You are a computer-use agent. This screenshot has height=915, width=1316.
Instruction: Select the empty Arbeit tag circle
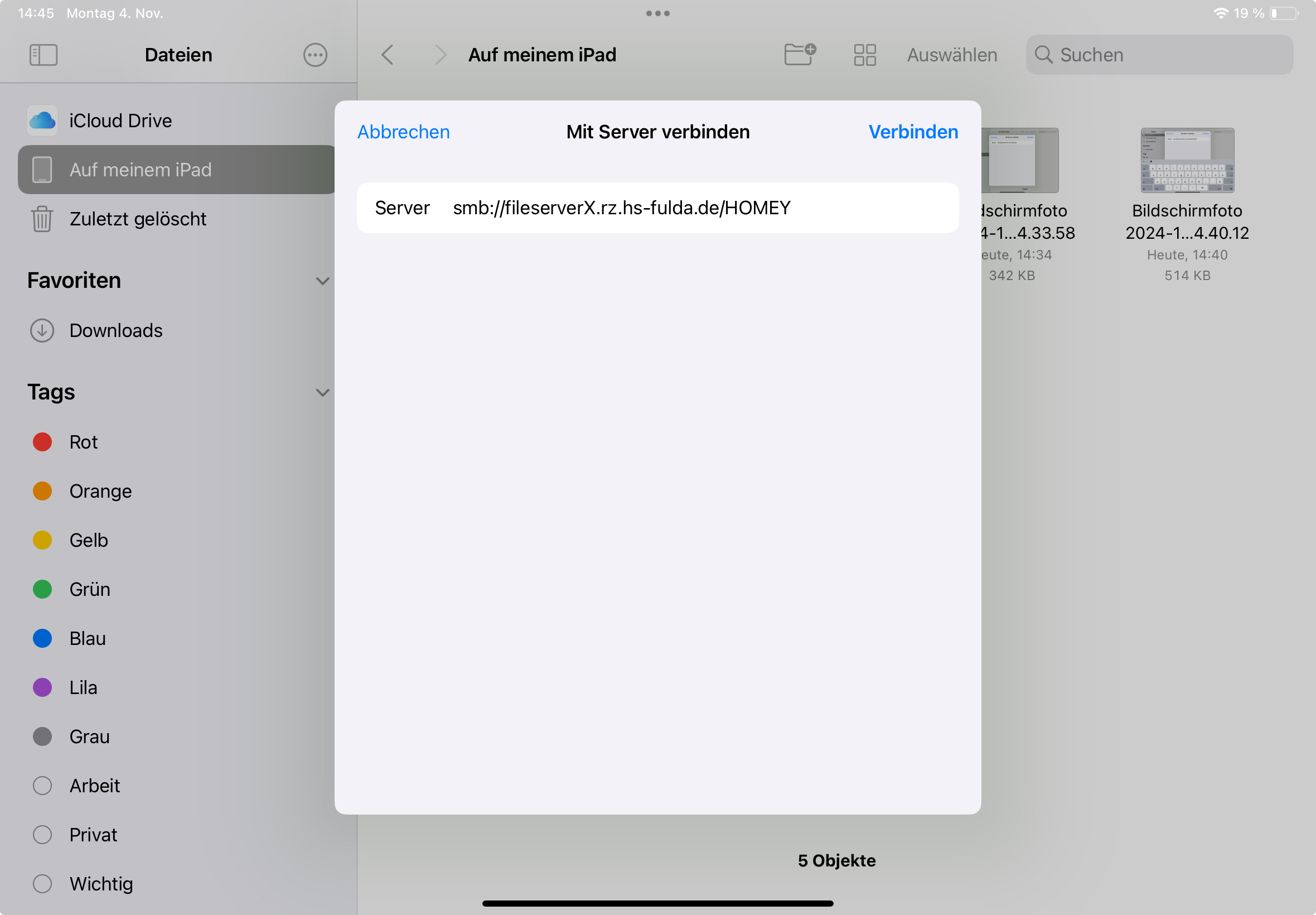[x=42, y=786]
